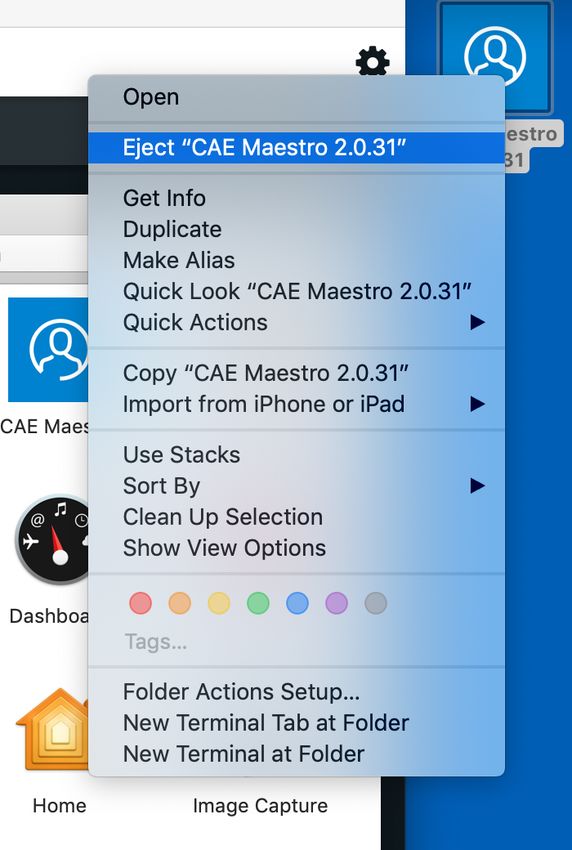Click the CAE Maestro label in Finder window
The image size is (572, 850).
44,427
